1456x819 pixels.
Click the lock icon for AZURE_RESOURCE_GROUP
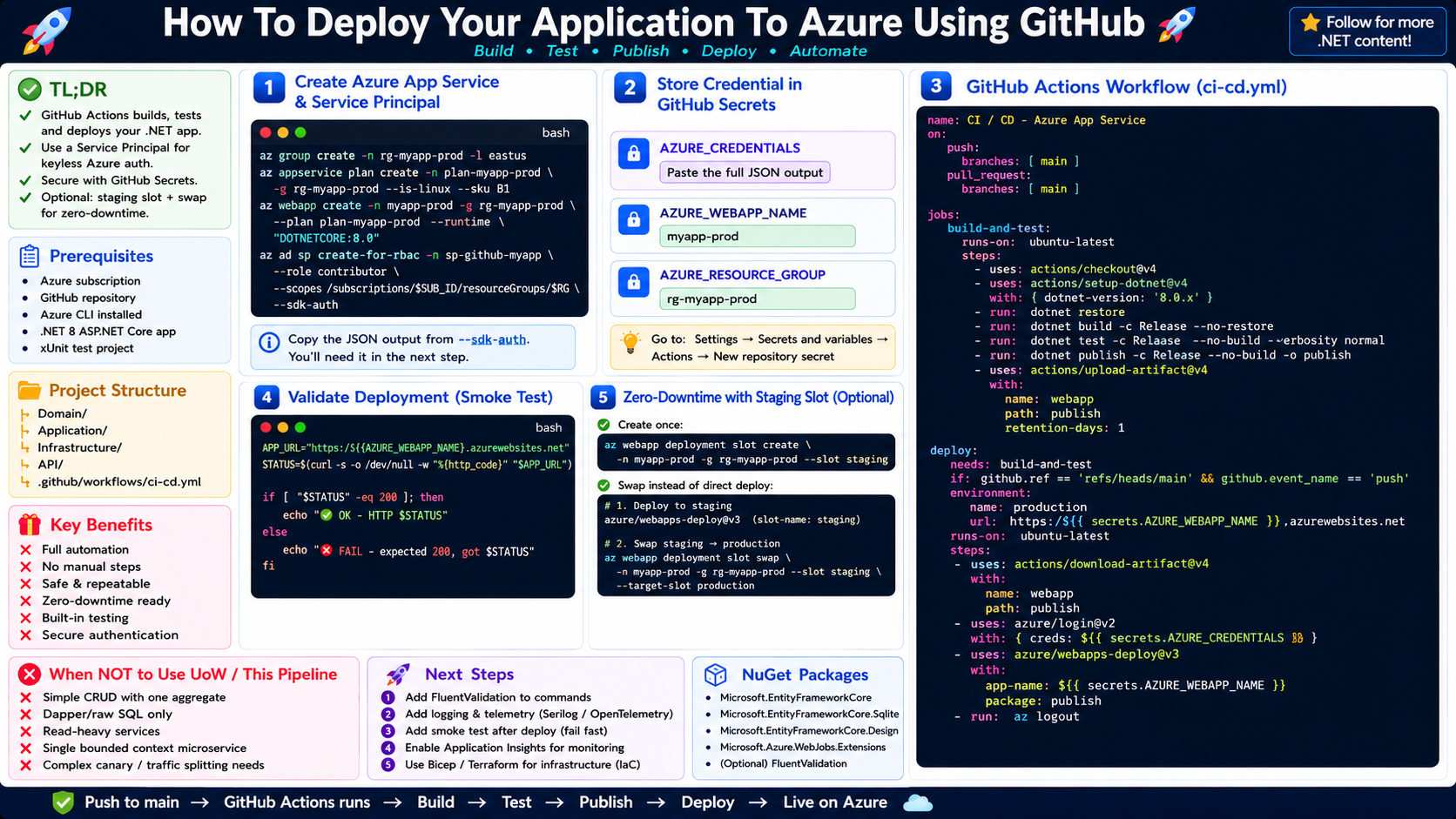pyautogui.click(x=633, y=281)
